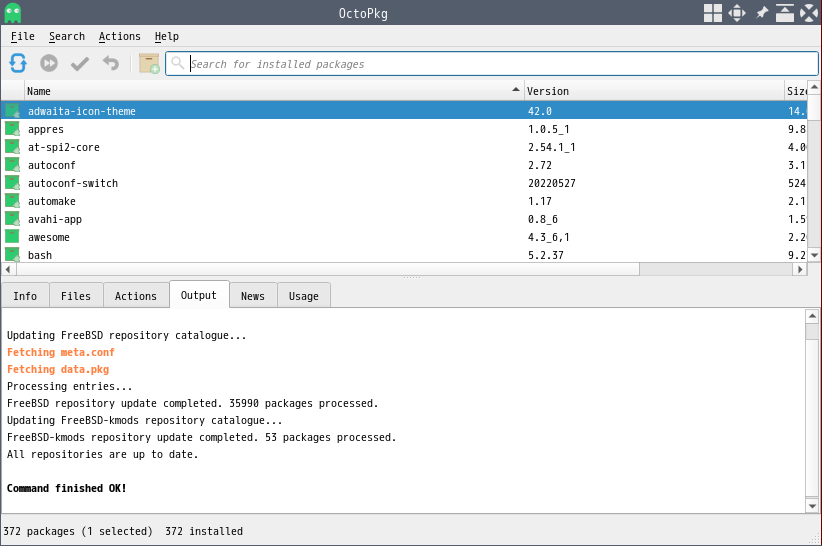Switch to the Info tab
The image size is (822, 546).
(25, 296)
